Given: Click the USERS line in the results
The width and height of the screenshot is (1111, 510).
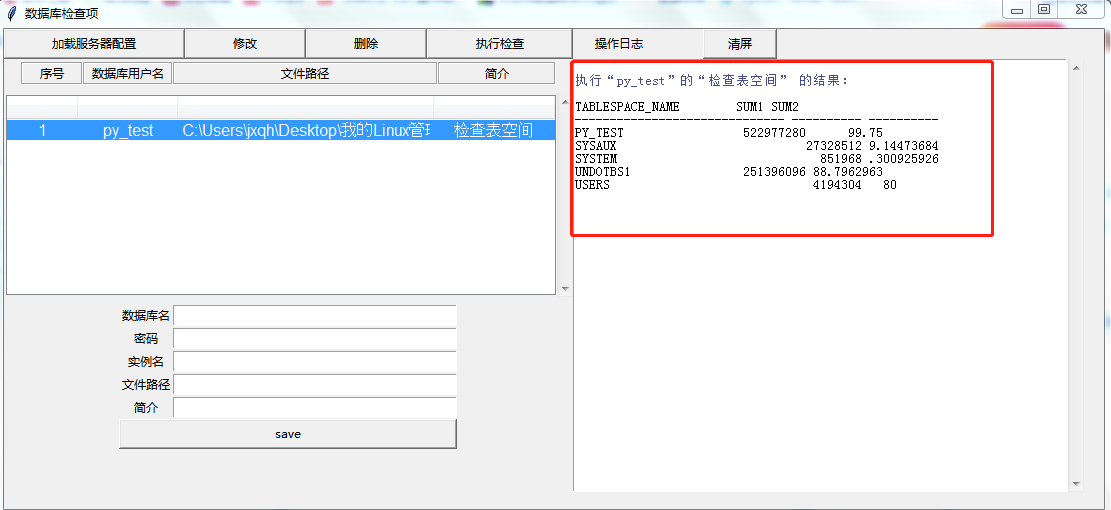Looking at the screenshot, I should click(x=735, y=185).
